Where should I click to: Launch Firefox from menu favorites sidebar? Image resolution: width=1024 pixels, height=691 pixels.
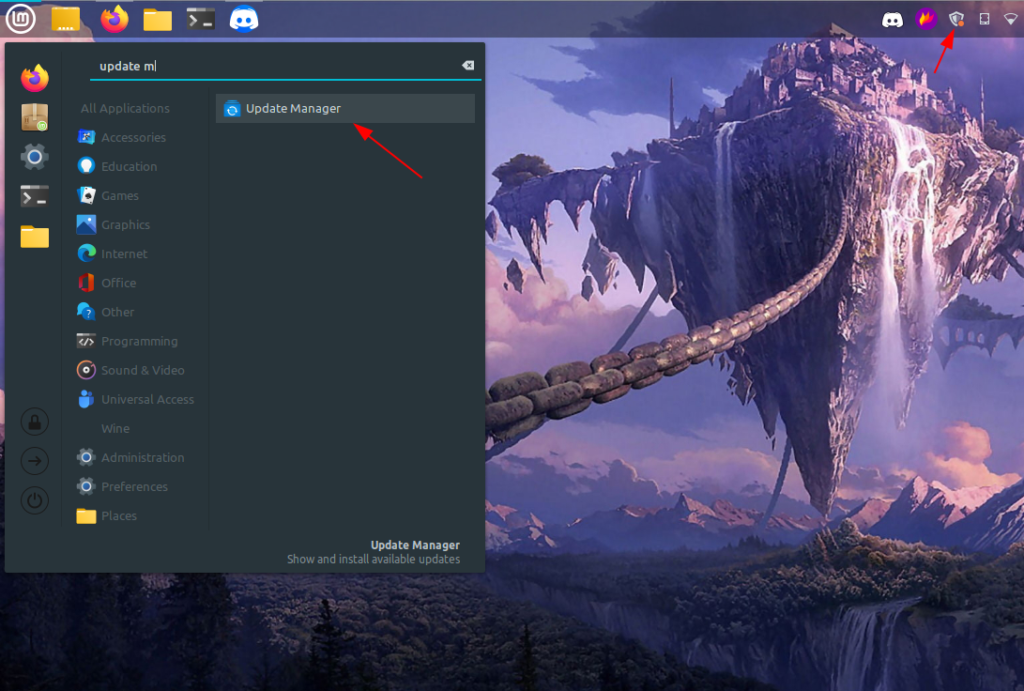point(35,78)
